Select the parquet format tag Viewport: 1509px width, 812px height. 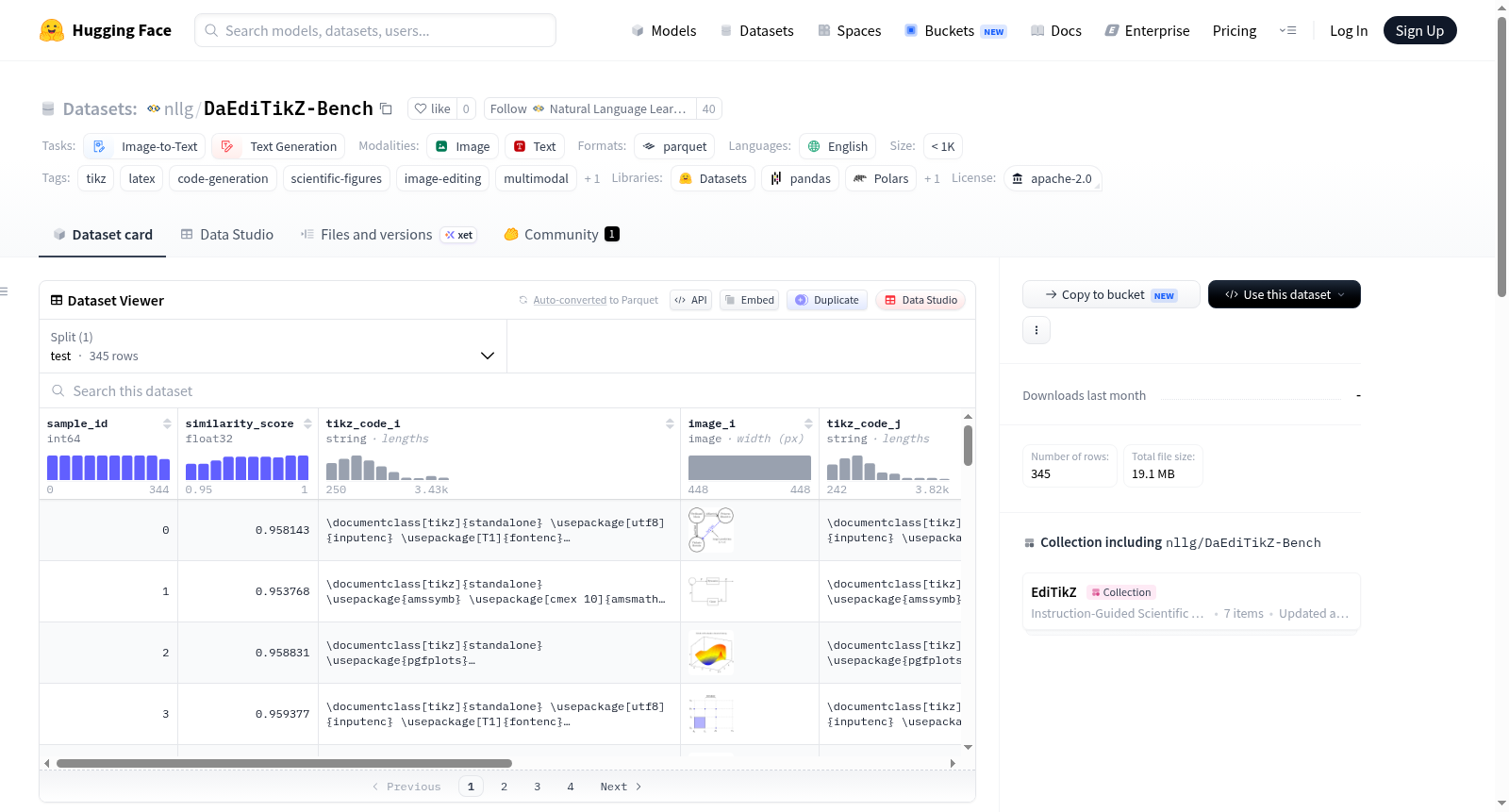click(674, 146)
